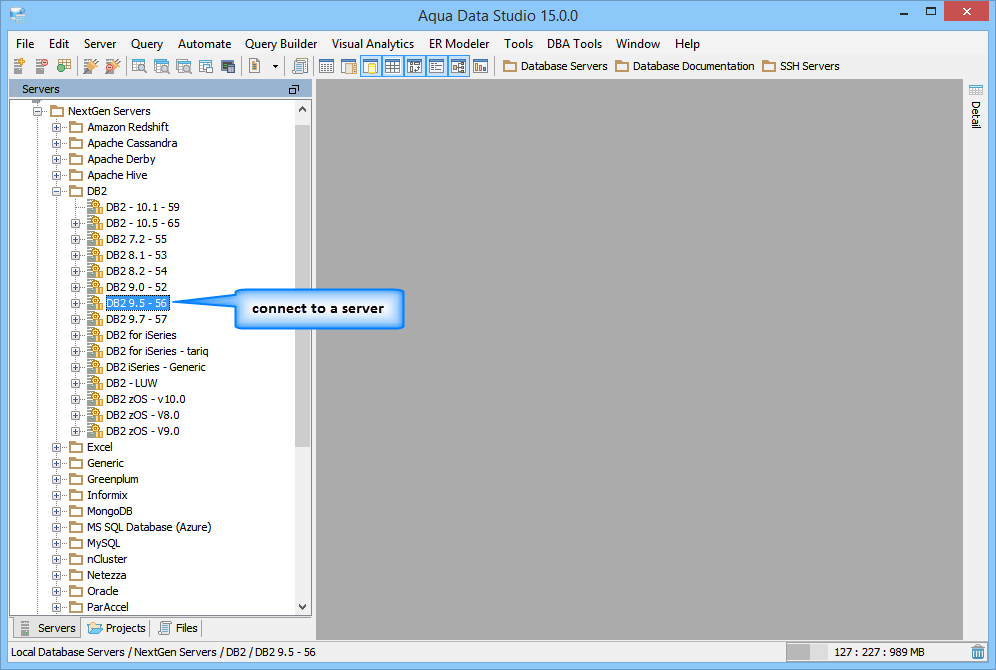The width and height of the screenshot is (996, 670).
Task: Click the garbage collection trash icon
Action: pos(978,652)
